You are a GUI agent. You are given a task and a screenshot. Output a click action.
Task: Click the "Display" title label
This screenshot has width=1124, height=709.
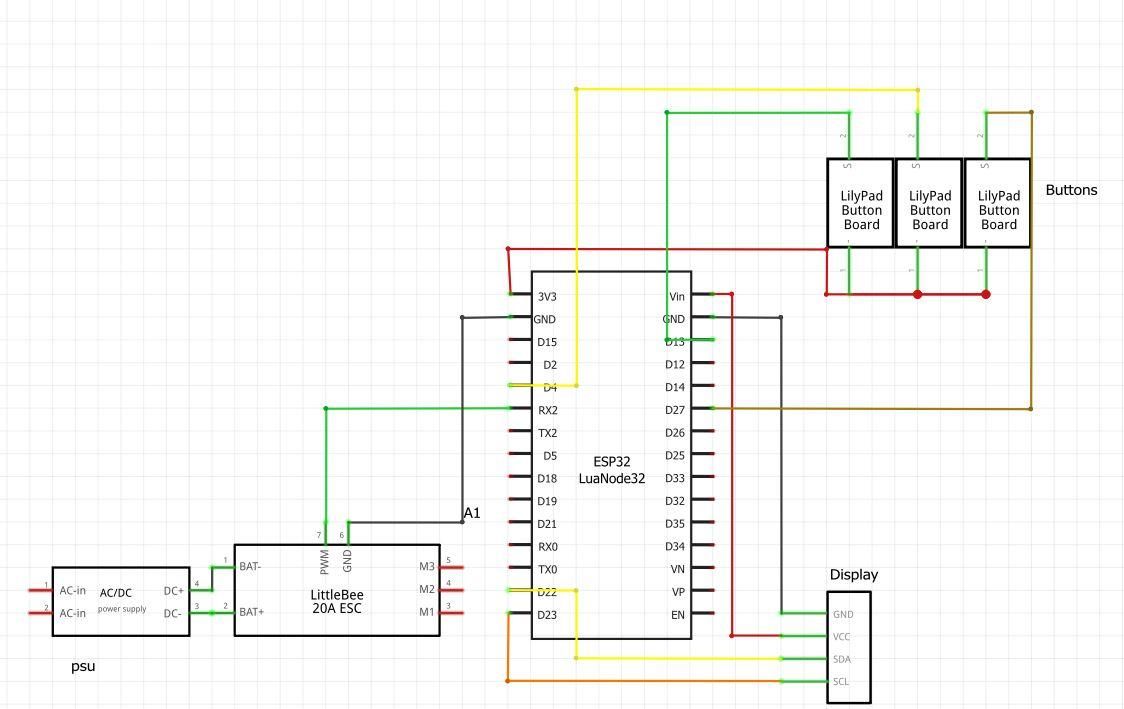853,574
